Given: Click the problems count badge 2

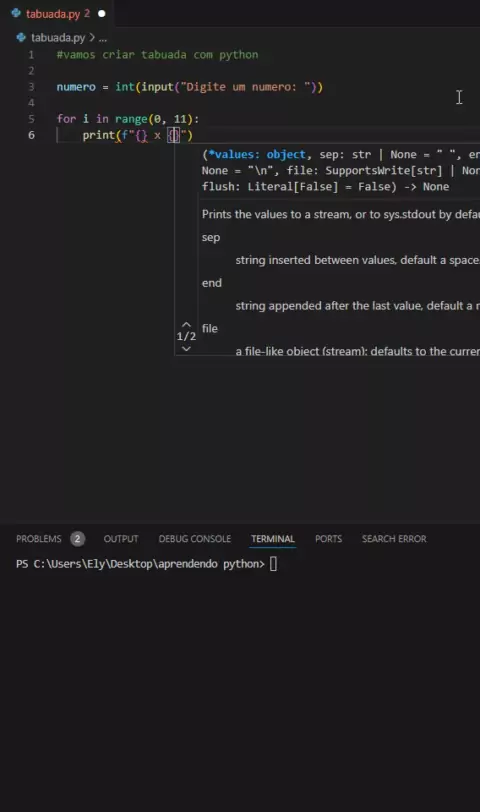Looking at the screenshot, I should click(77, 539).
